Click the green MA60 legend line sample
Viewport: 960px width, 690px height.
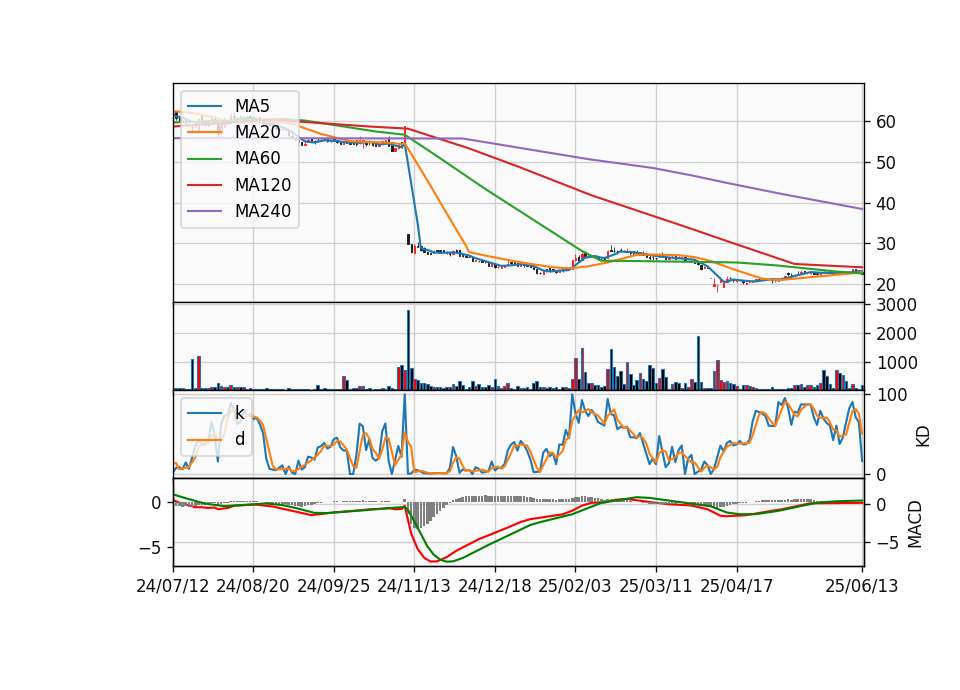pyautogui.click(x=205, y=159)
